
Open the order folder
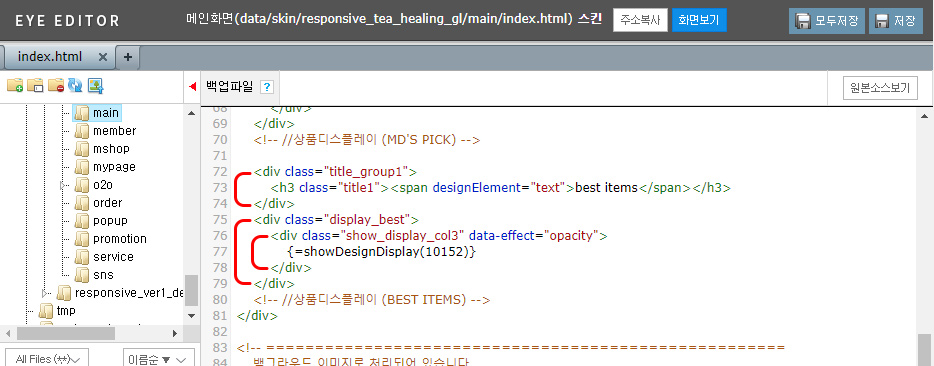pos(107,203)
